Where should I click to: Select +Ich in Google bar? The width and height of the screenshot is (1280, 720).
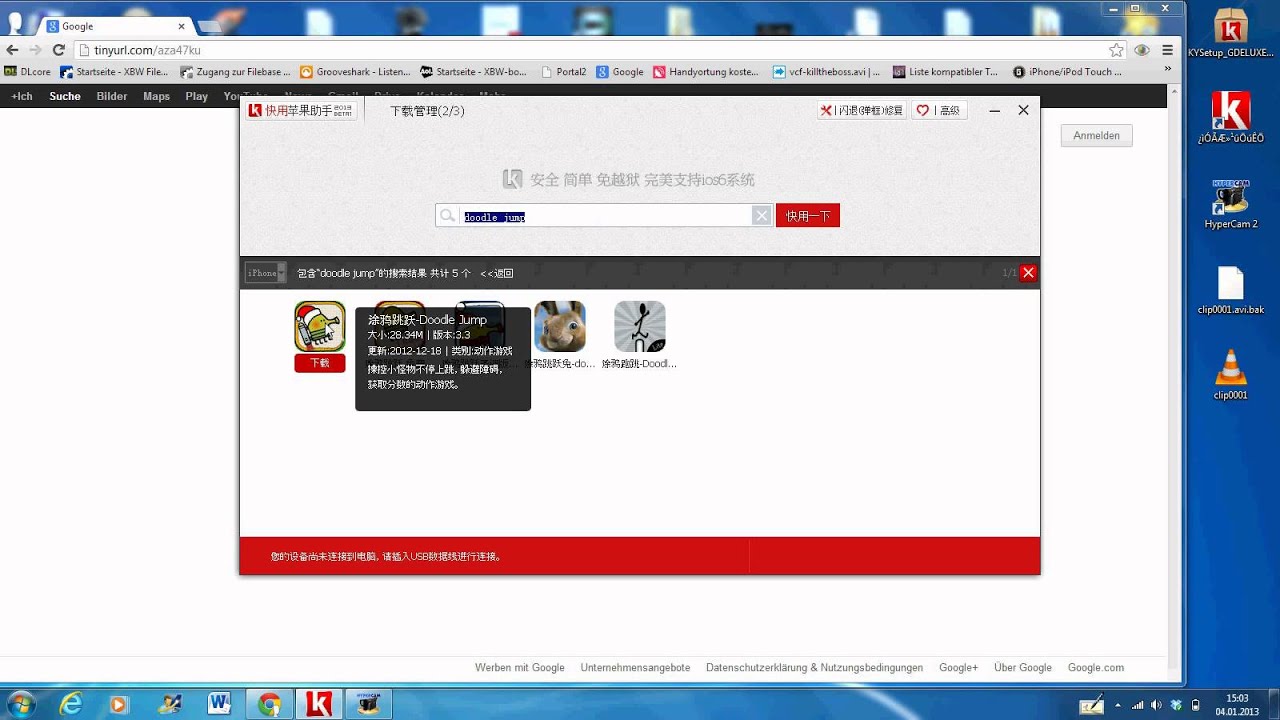21,96
